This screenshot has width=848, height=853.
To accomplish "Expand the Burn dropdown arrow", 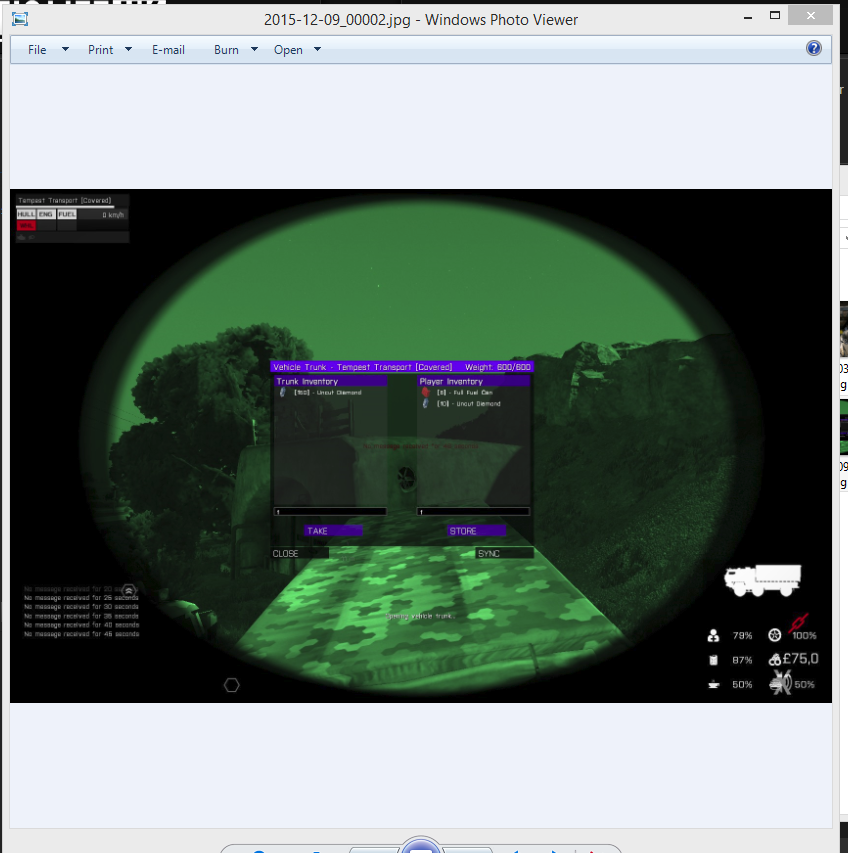I will pyautogui.click(x=254, y=49).
